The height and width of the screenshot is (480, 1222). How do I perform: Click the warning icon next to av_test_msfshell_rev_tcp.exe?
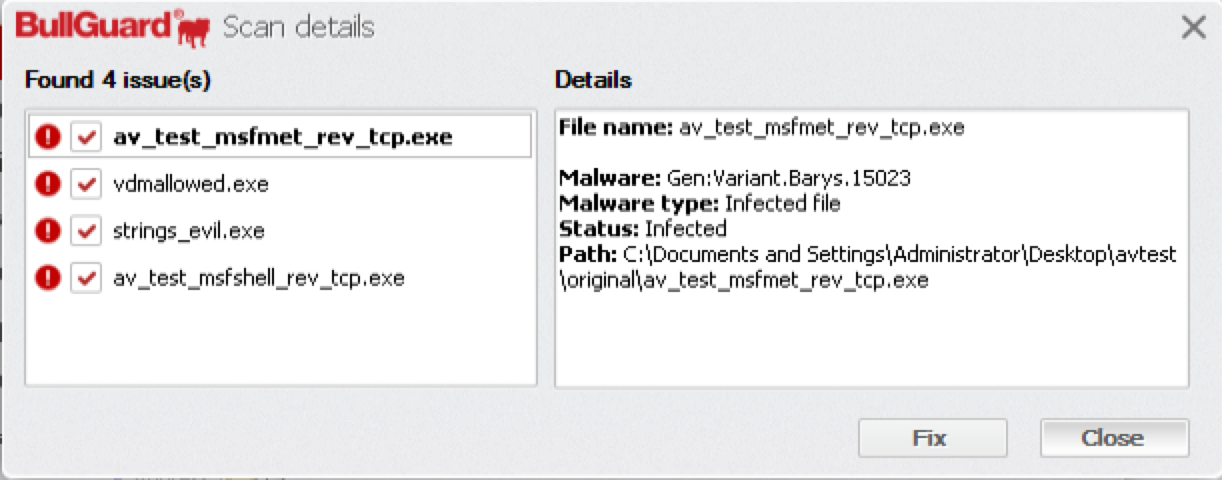pyautogui.click(x=47, y=277)
